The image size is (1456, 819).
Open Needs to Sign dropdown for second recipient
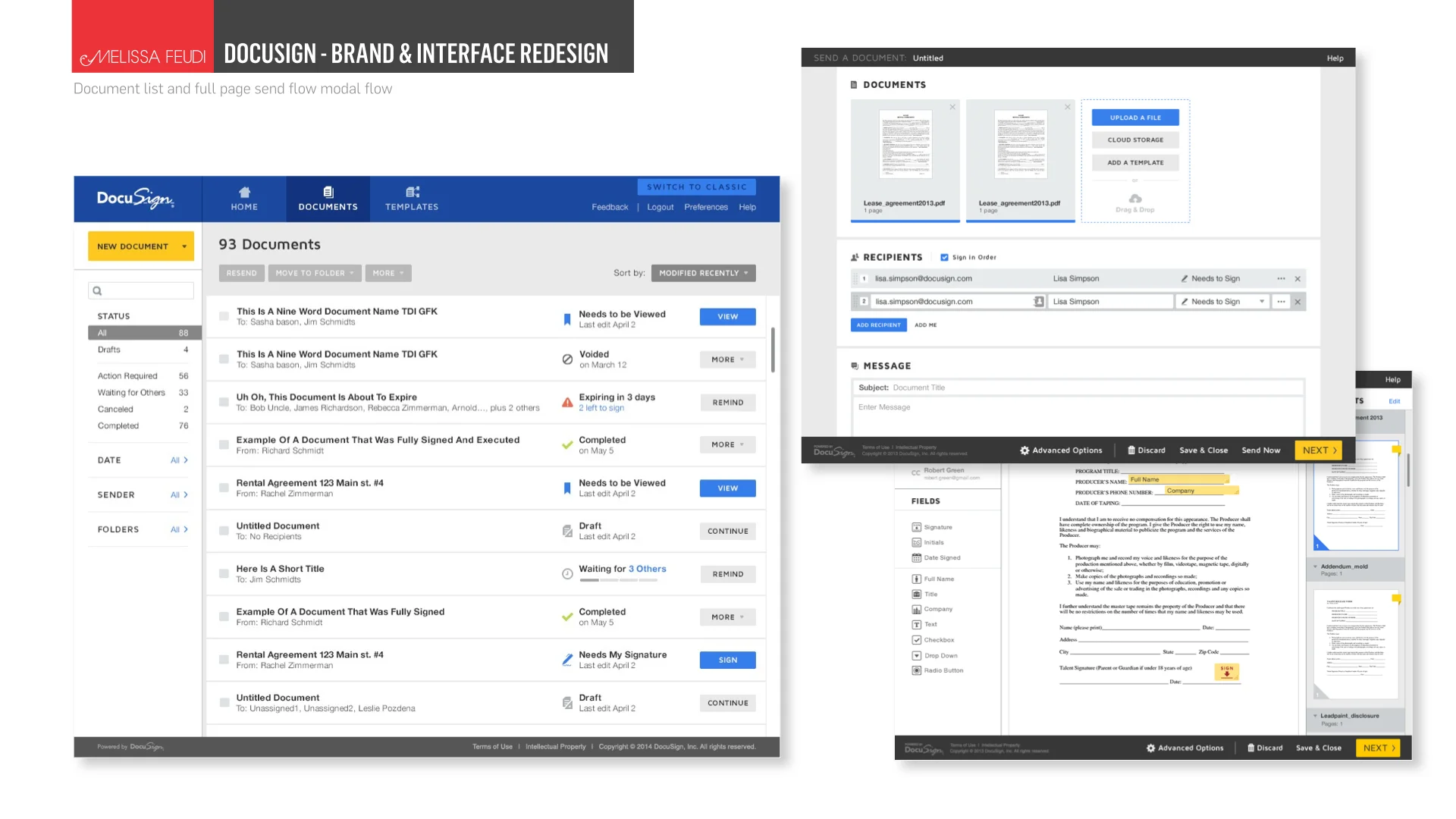1222,302
